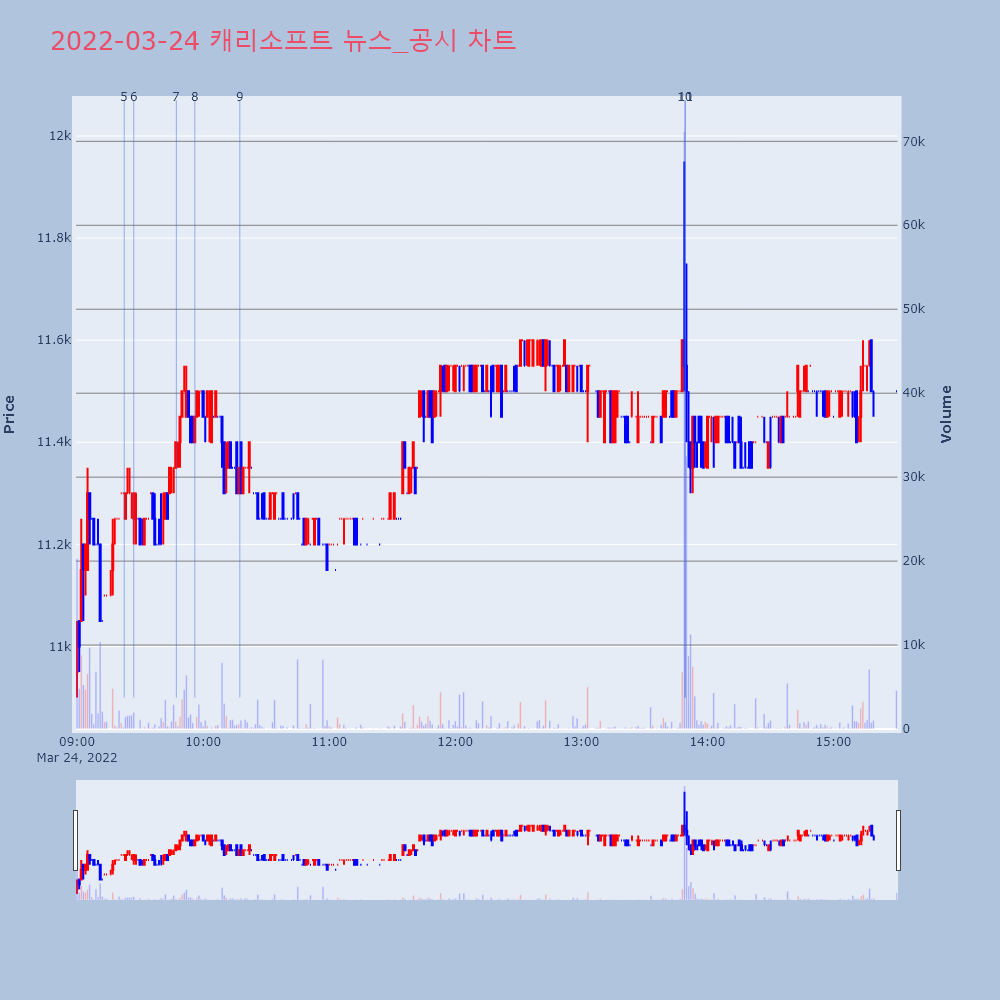This screenshot has height=1000, width=1000.
Task: Click the Price axis title
Action: [9, 415]
